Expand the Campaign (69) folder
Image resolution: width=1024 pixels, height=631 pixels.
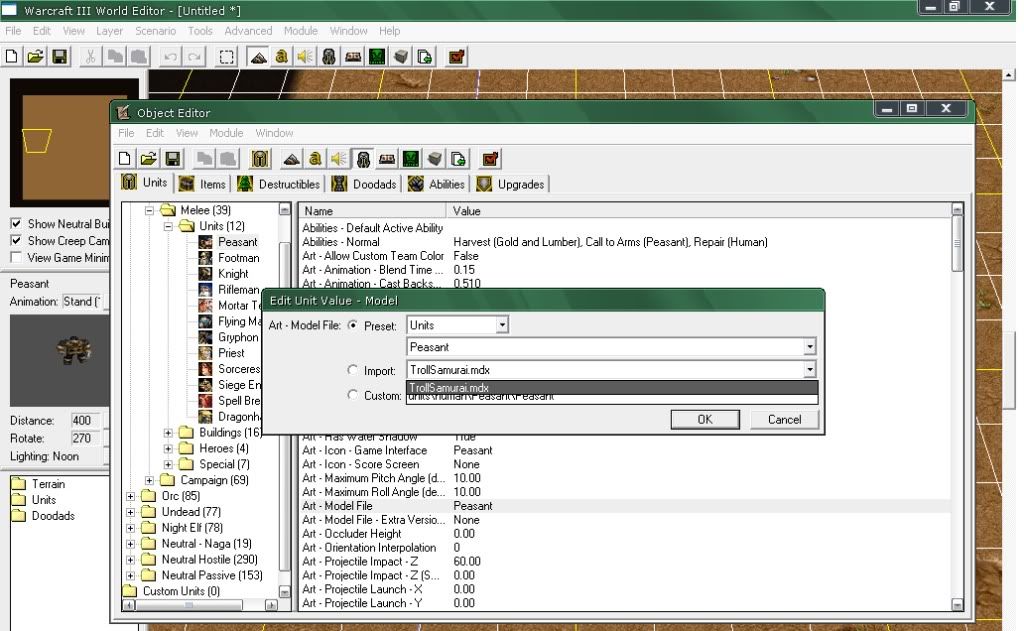coord(149,480)
